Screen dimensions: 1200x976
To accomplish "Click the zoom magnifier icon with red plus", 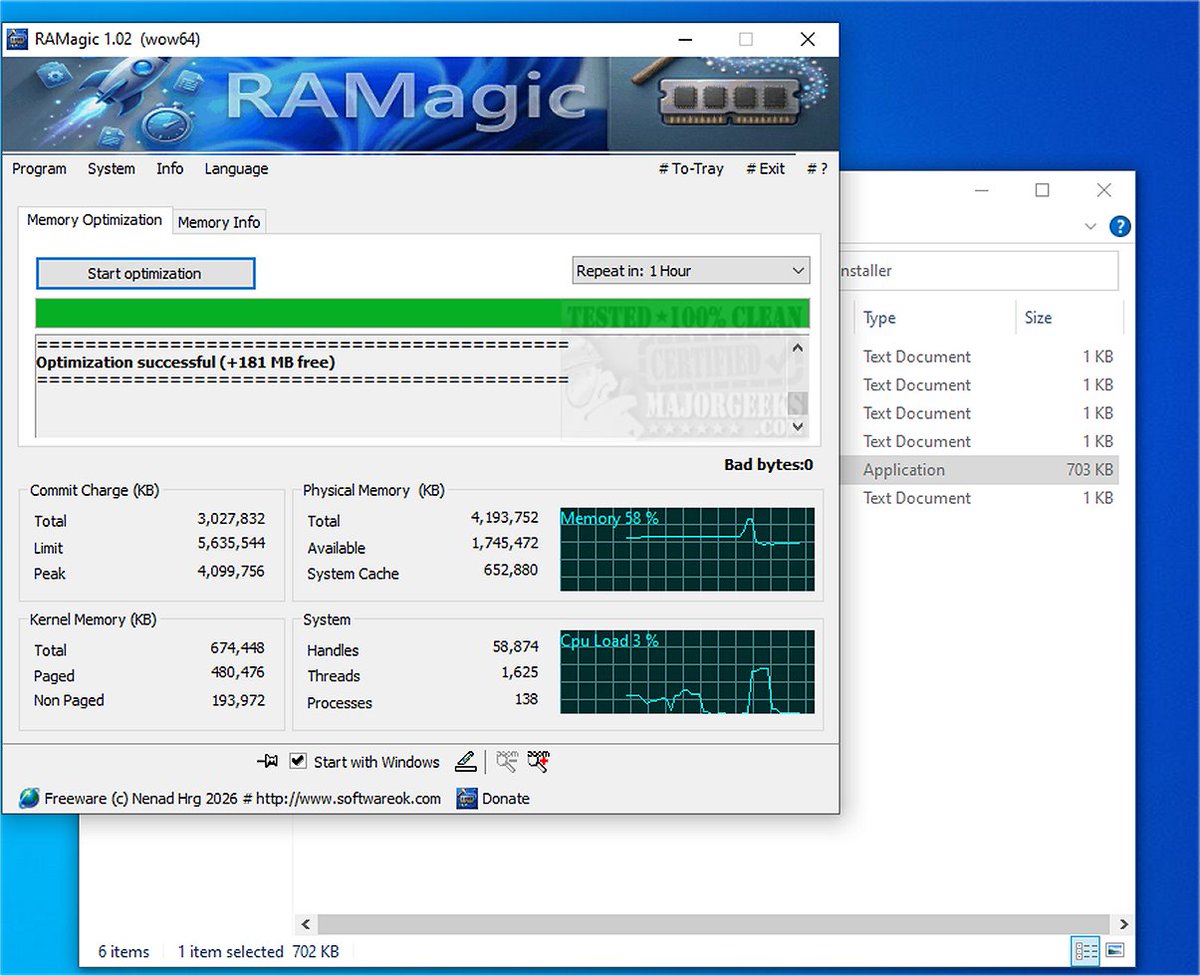I will (539, 762).
